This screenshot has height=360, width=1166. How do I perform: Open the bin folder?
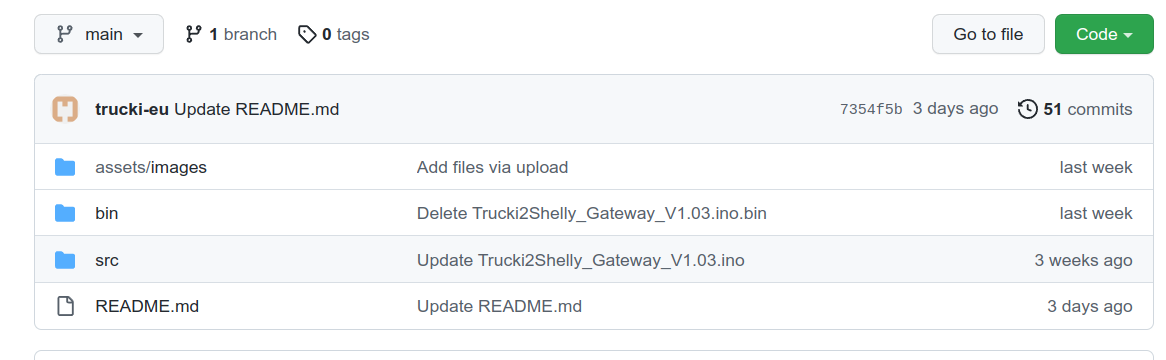[x=107, y=213]
